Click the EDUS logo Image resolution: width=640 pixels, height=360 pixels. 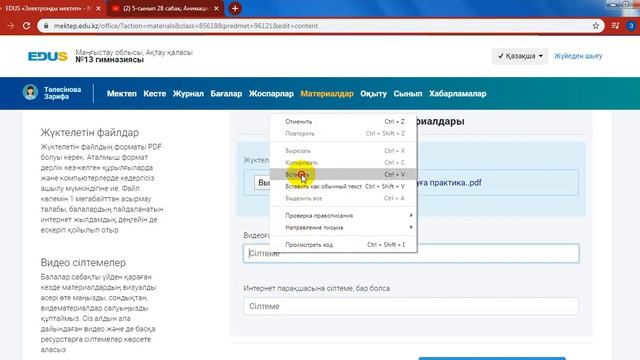coord(48,56)
